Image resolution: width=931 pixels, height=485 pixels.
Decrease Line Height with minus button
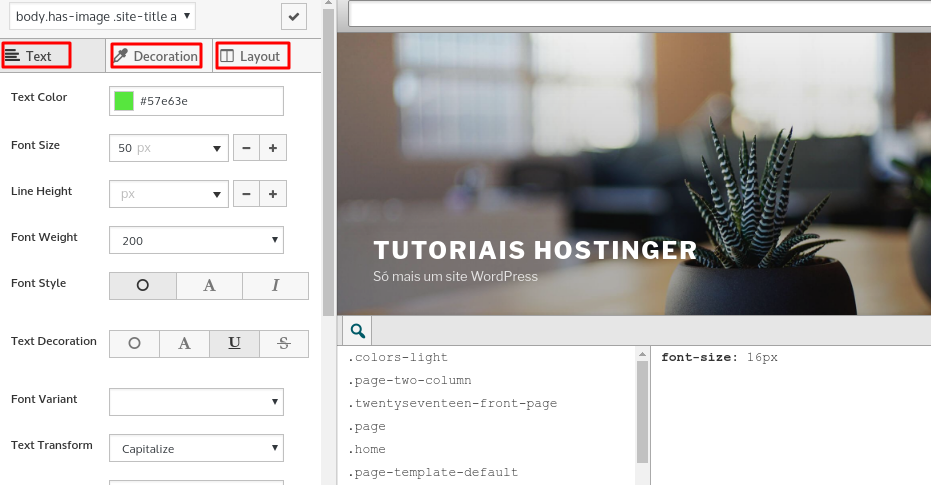pyautogui.click(x=246, y=194)
